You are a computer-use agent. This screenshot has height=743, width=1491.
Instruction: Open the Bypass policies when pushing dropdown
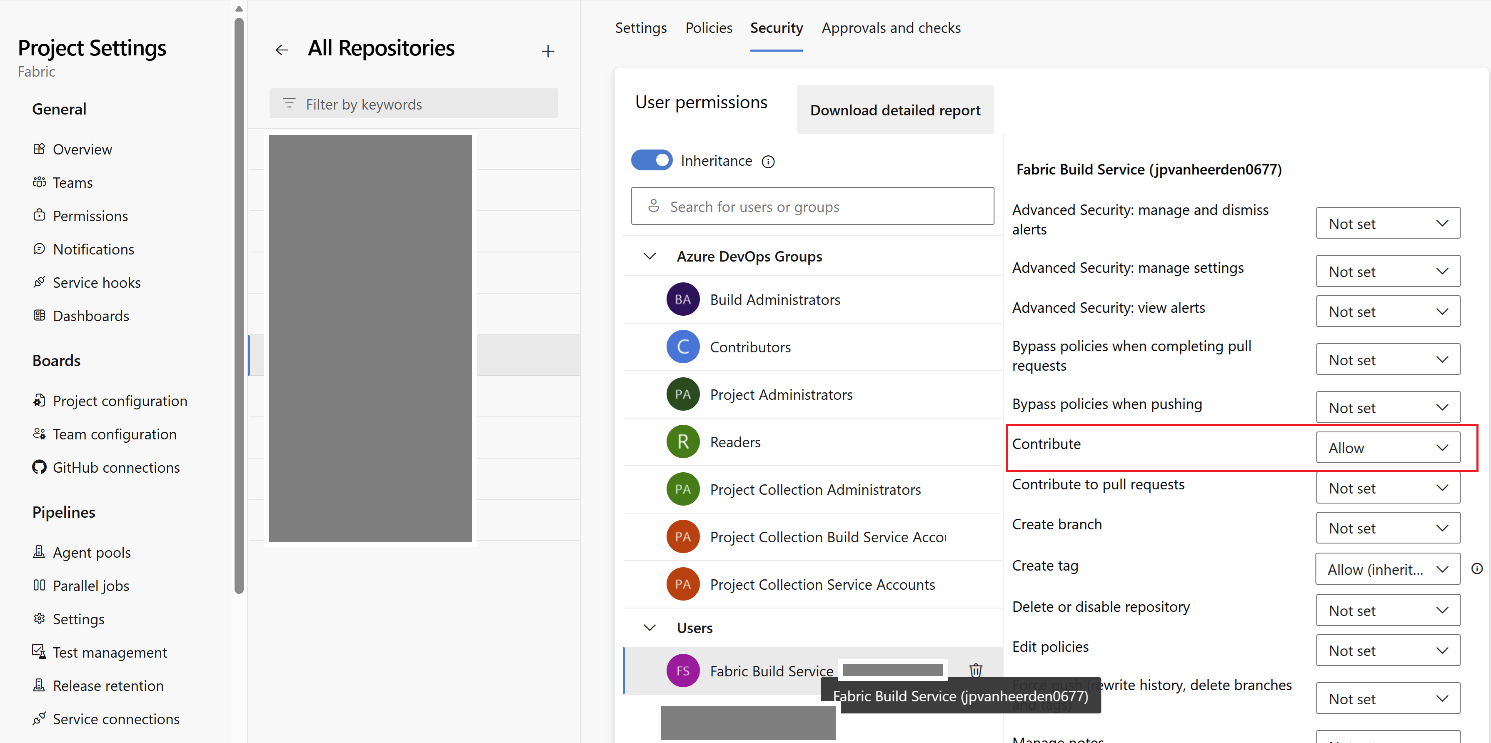[x=1388, y=408]
